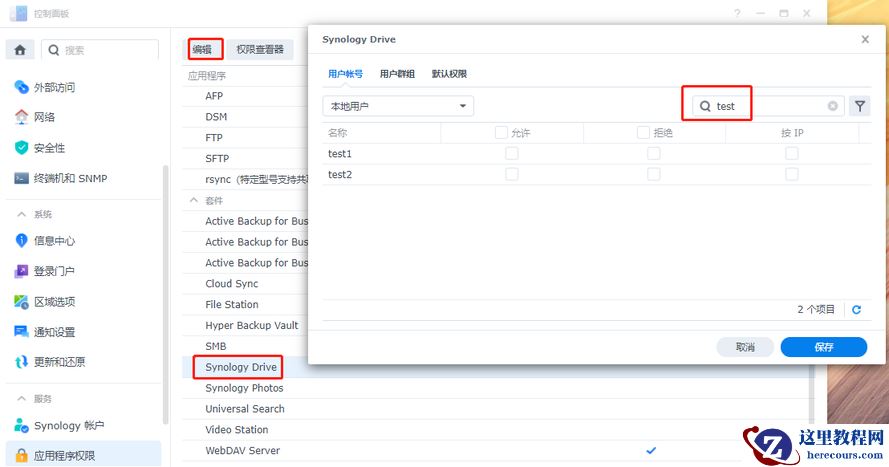Collapse the Services section in sidebar
The height and width of the screenshot is (467, 889).
pyautogui.click(x=21, y=398)
